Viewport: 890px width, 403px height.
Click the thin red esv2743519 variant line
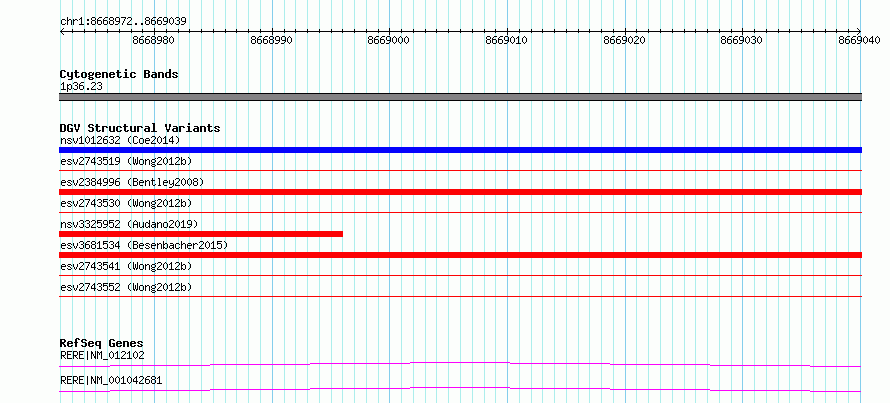460,170
